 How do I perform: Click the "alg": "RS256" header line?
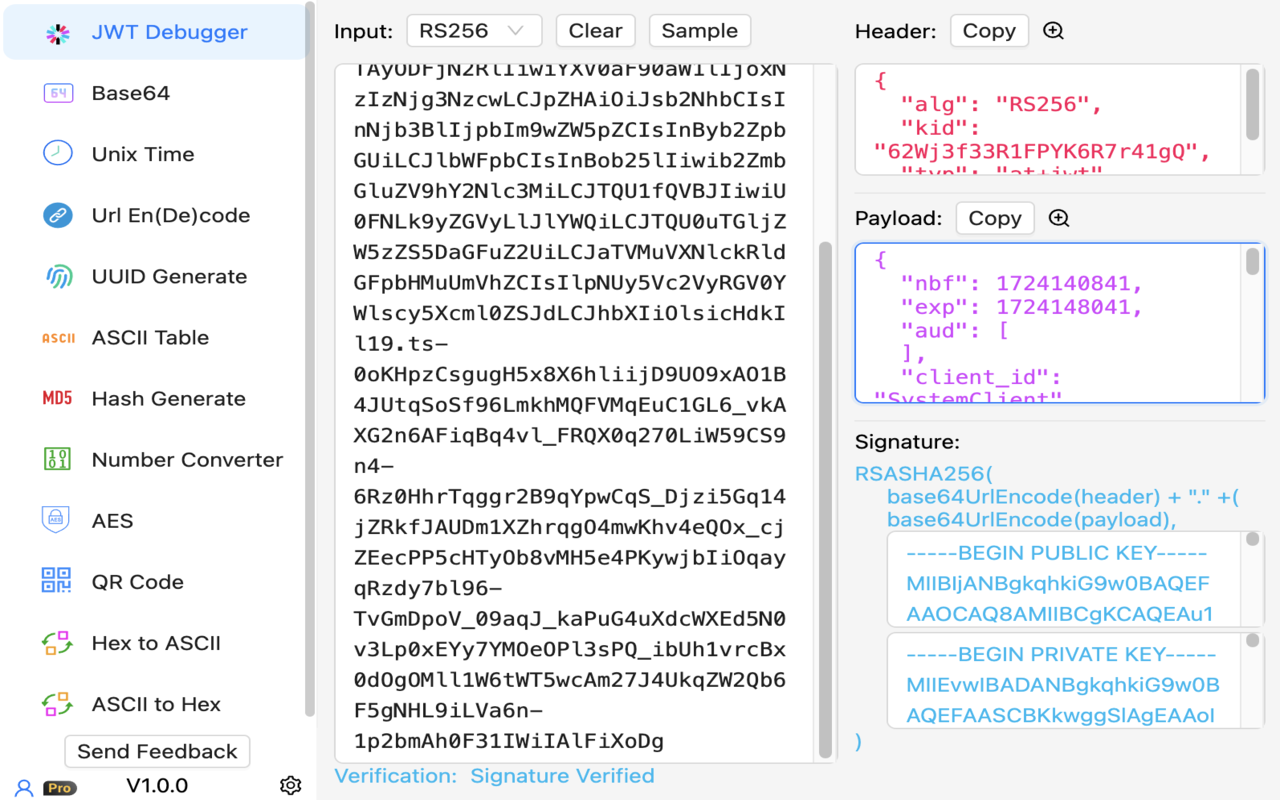pyautogui.click(x=1000, y=105)
